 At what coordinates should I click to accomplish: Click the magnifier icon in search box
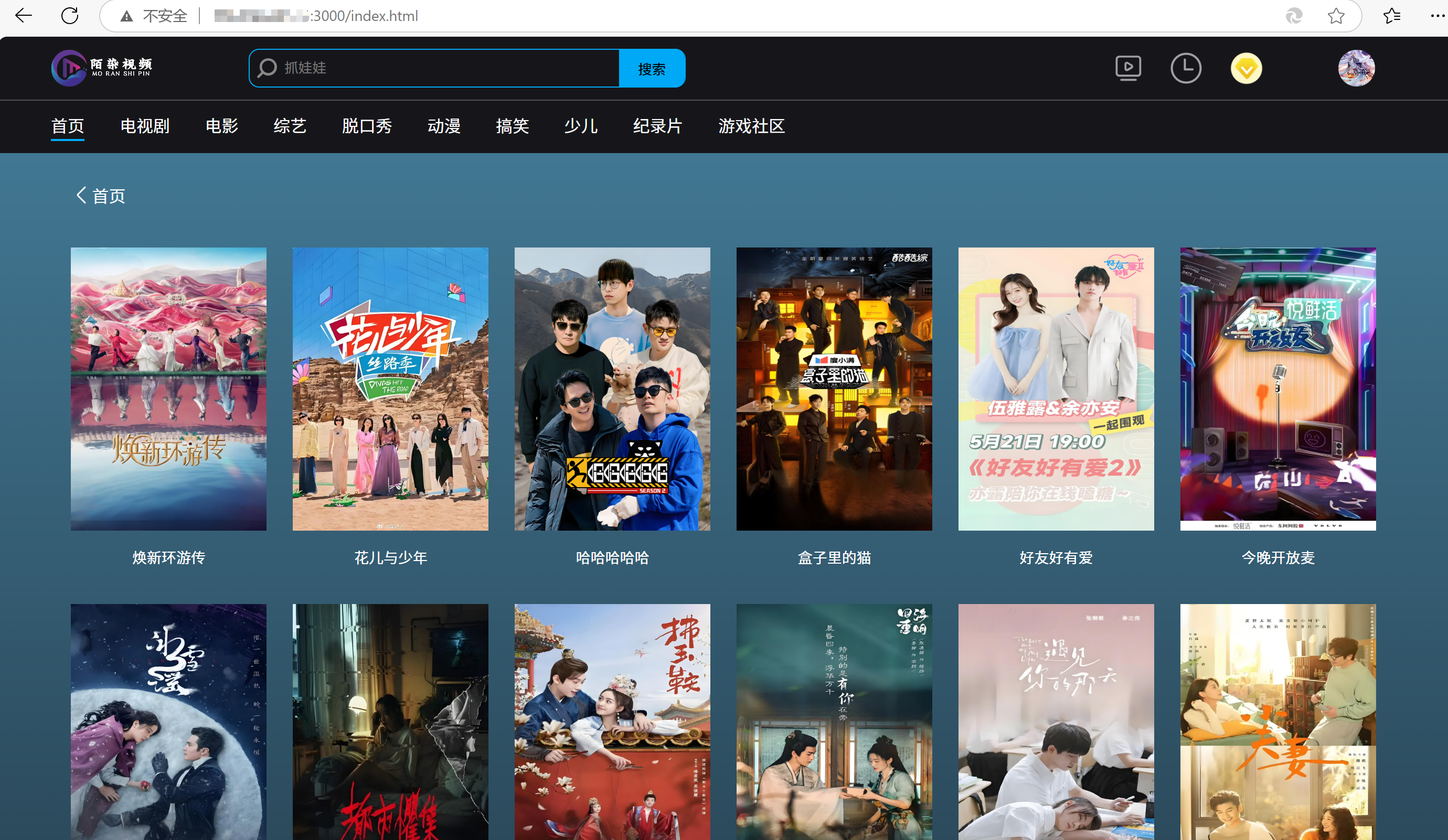click(x=267, y=68)
